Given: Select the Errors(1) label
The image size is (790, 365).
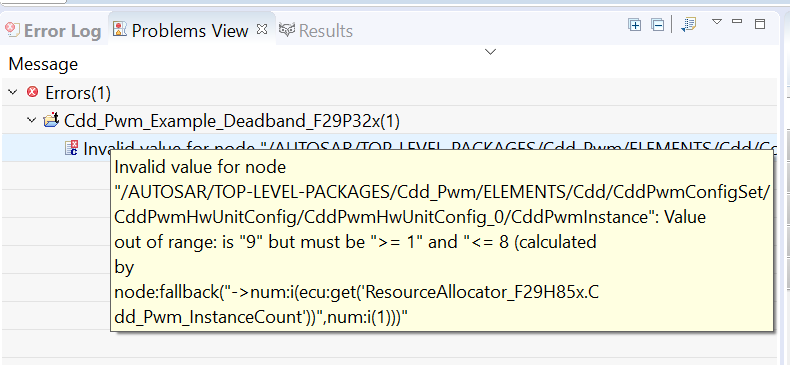Looking at the screenshot, I should 78,93.
